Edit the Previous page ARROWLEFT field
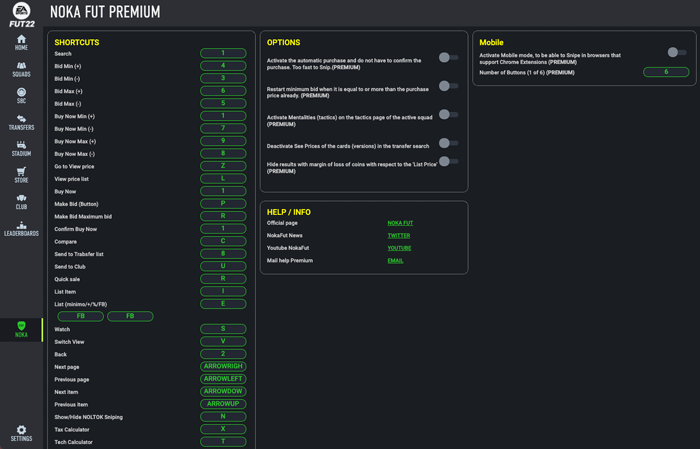 click(223, 378)
